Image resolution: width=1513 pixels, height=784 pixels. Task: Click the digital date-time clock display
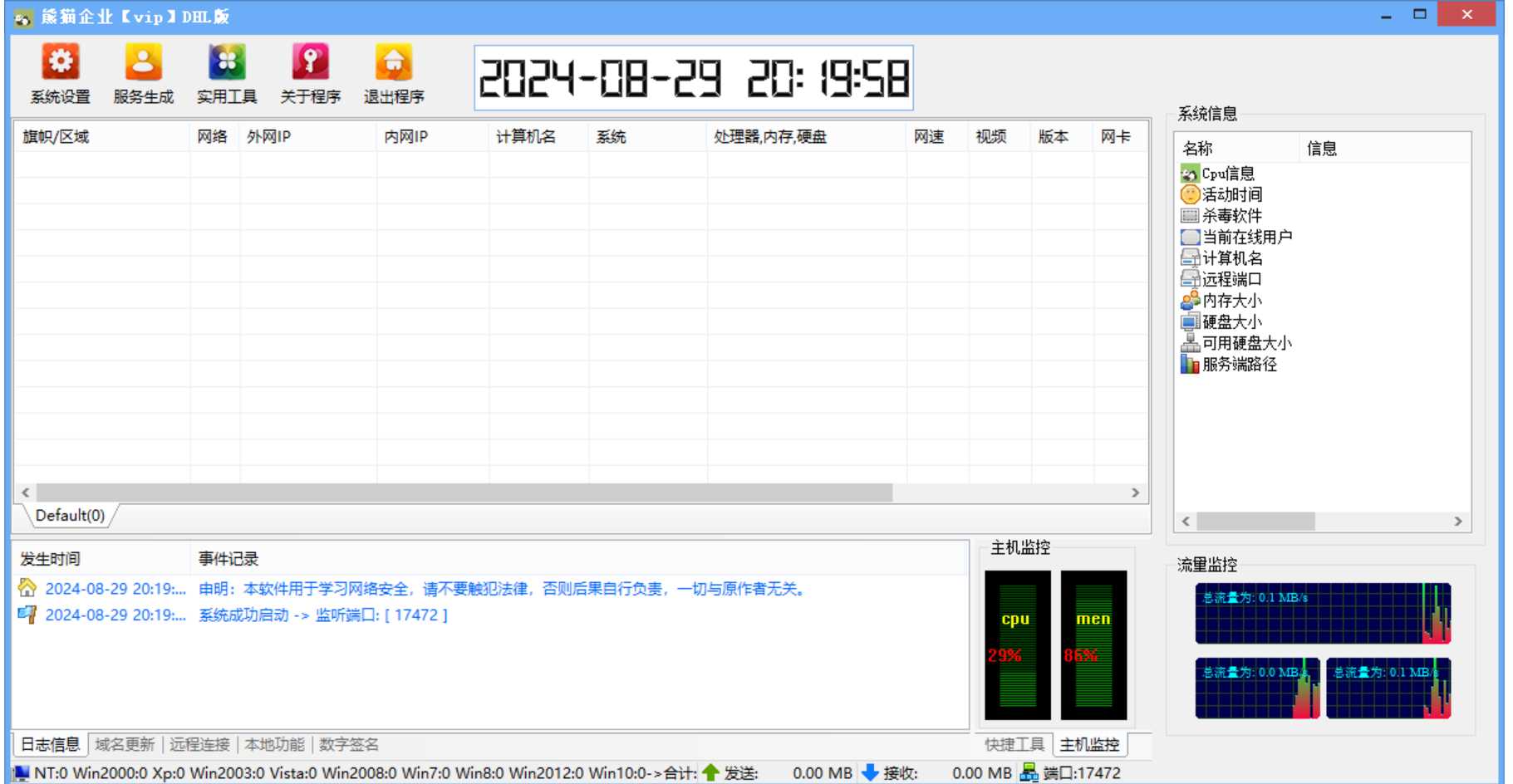pos(694,78)
